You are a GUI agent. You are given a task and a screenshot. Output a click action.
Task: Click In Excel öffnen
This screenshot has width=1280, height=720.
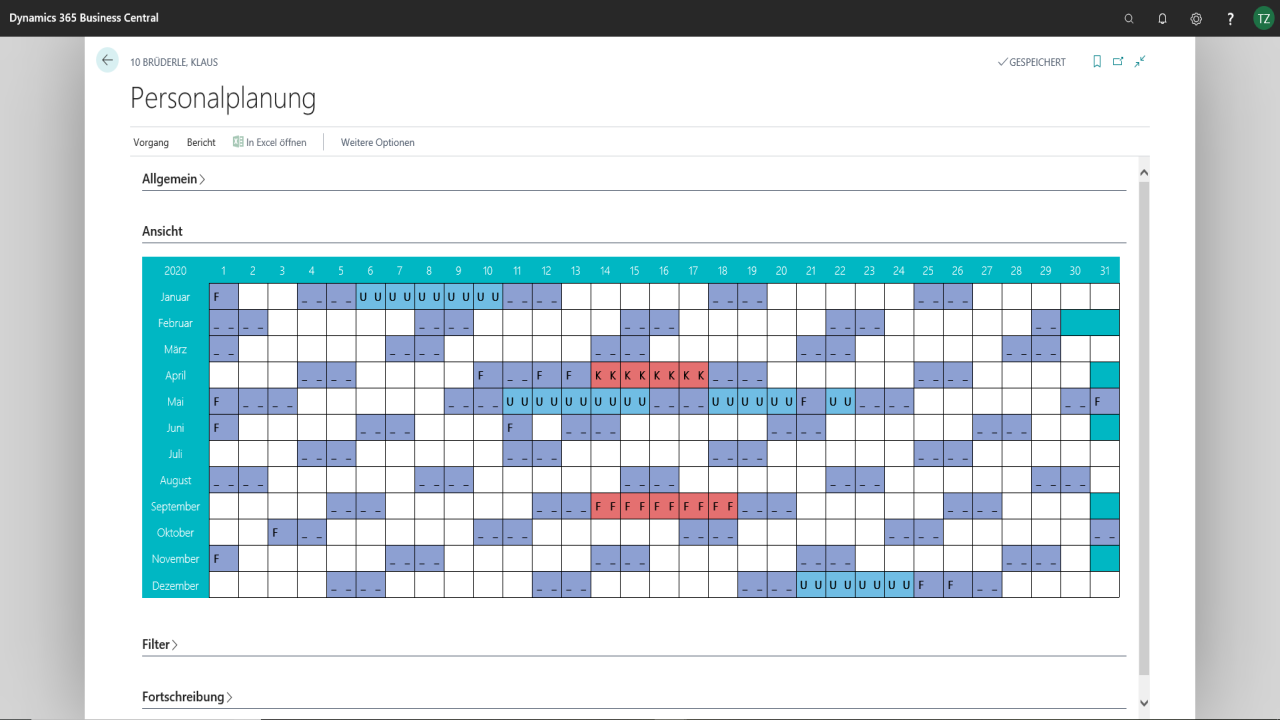(270, 142)
